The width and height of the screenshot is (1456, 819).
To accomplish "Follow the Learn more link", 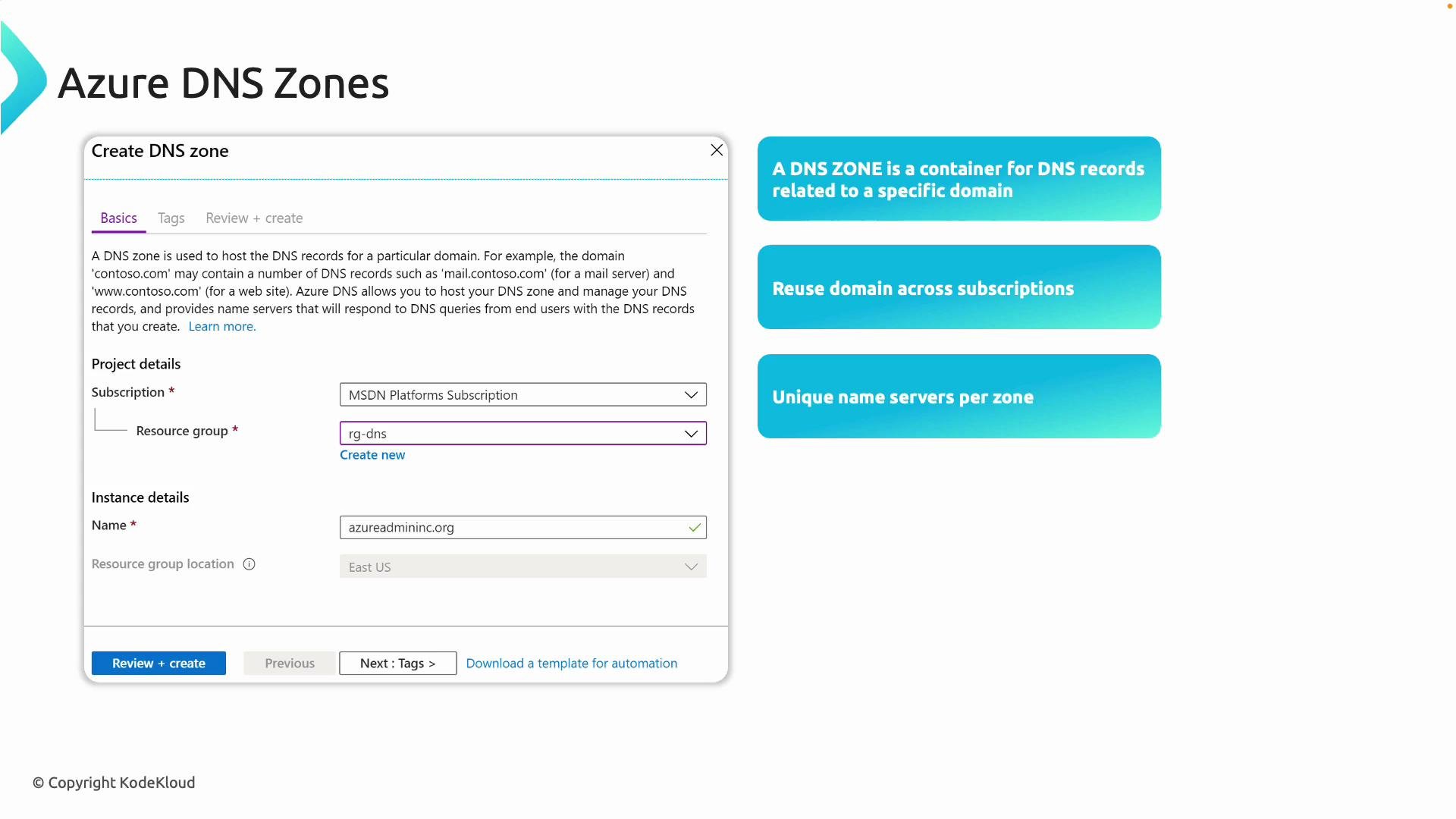I will [222, 327].
